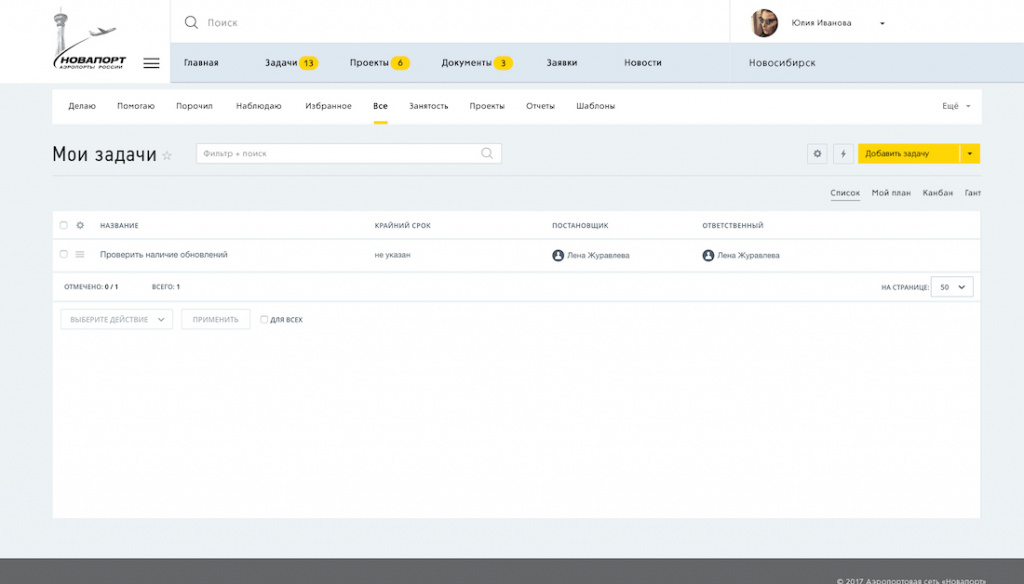Click Юлия Иванова's profile avatar
Viewport: 1024px width, 584px height.
765,23
